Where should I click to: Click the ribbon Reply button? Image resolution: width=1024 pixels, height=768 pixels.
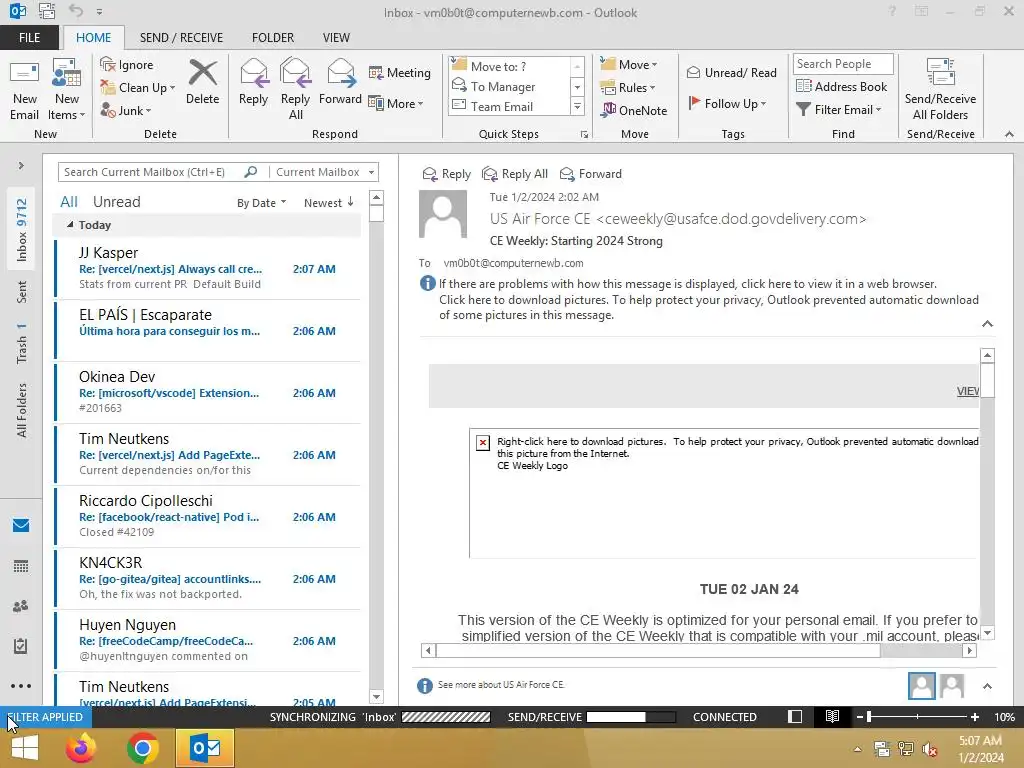[253, 82]
